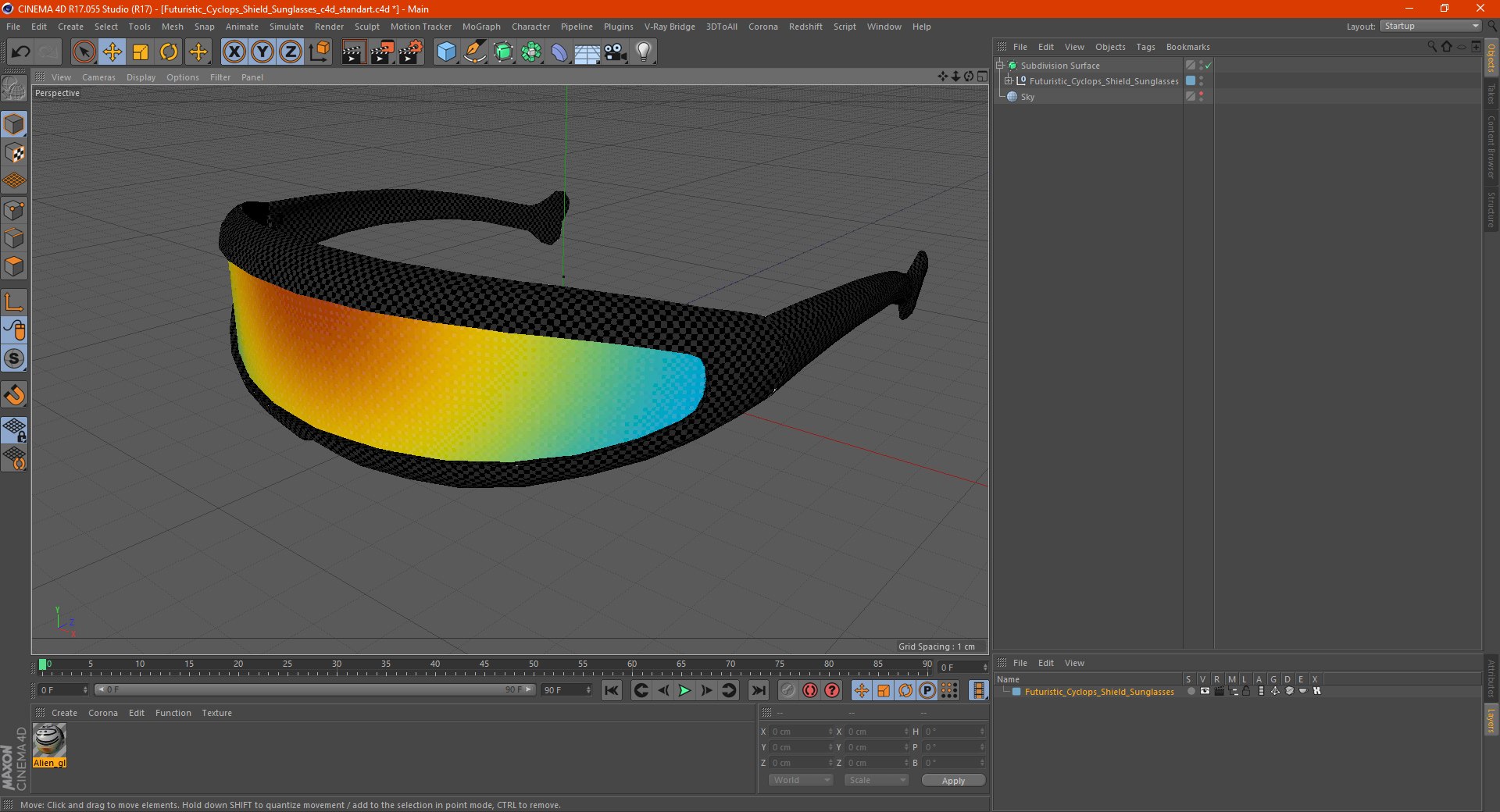The image size is (1500, 812).
Task: Open the Scale mode dropdown
Action: pos(877,780)
